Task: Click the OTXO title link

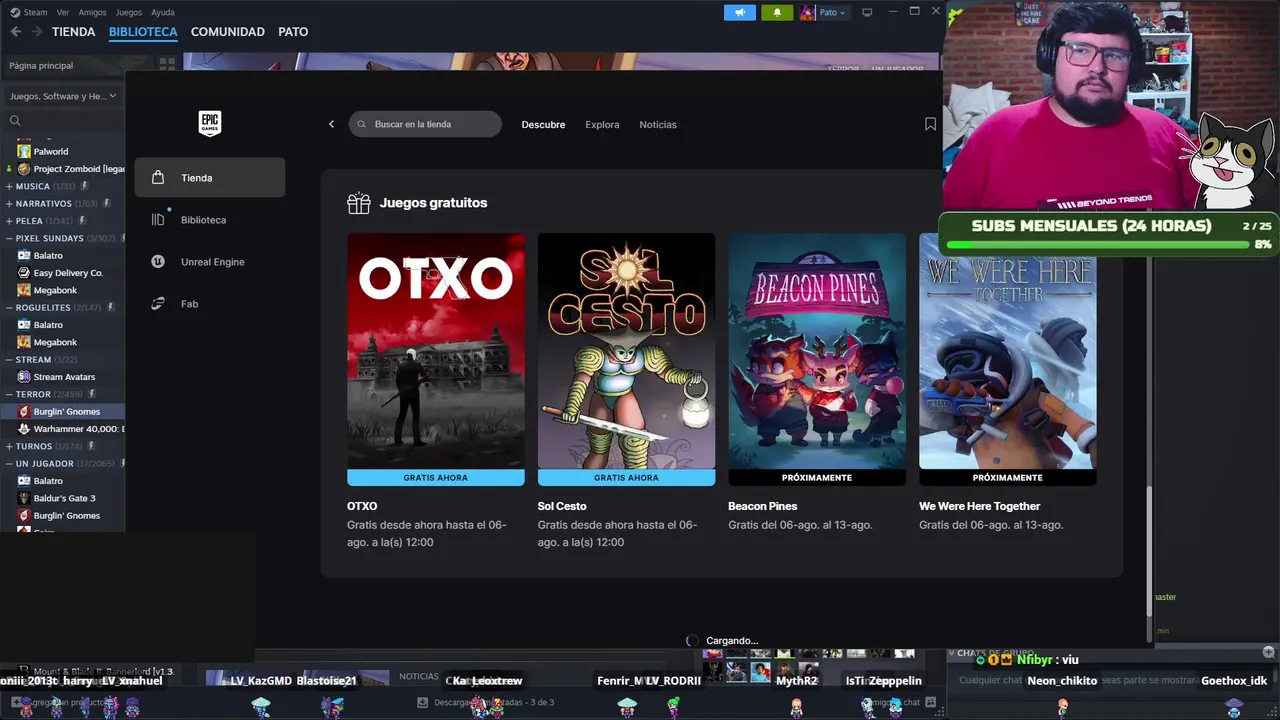Action: [x=362, y=506]
